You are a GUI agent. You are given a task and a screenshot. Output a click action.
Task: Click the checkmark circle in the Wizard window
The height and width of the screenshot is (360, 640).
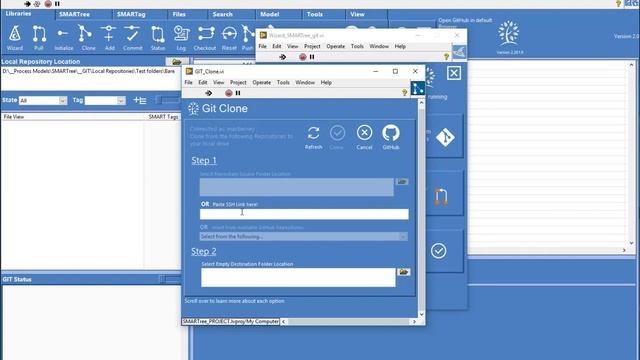(438, 251)
